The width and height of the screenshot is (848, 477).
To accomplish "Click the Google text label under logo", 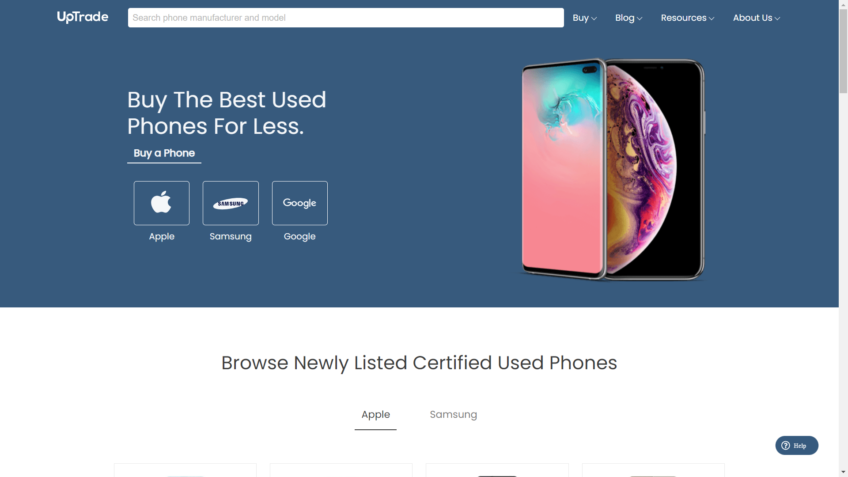I will 300,236.
